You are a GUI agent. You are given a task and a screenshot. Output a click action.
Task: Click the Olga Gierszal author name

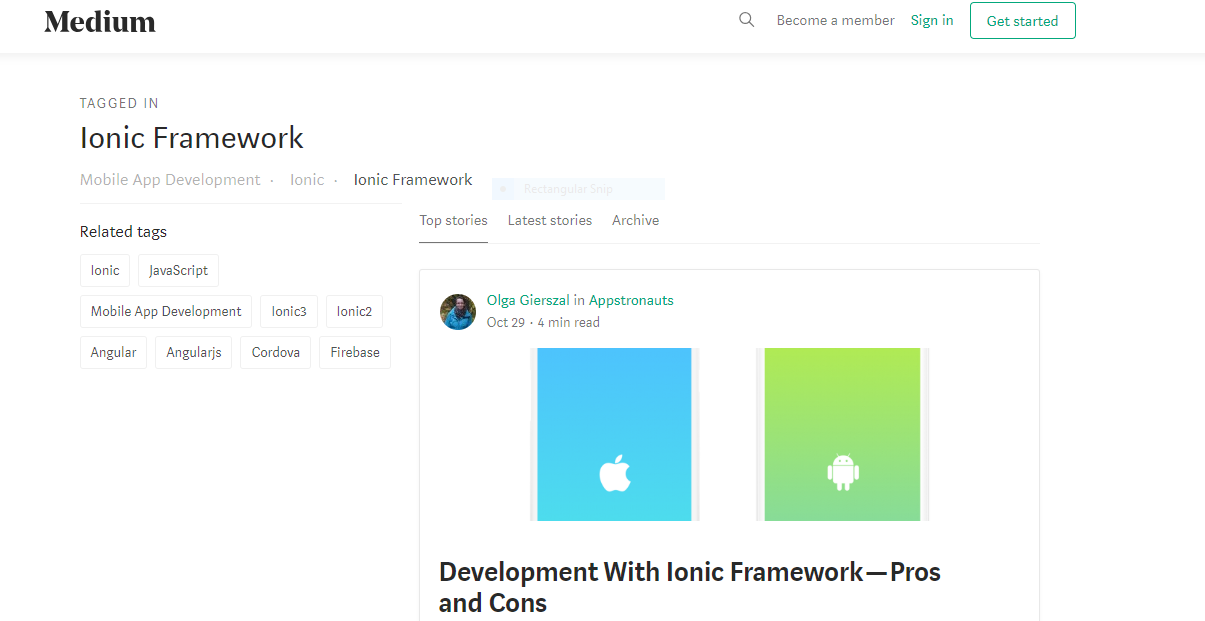(x=528, y=300)
